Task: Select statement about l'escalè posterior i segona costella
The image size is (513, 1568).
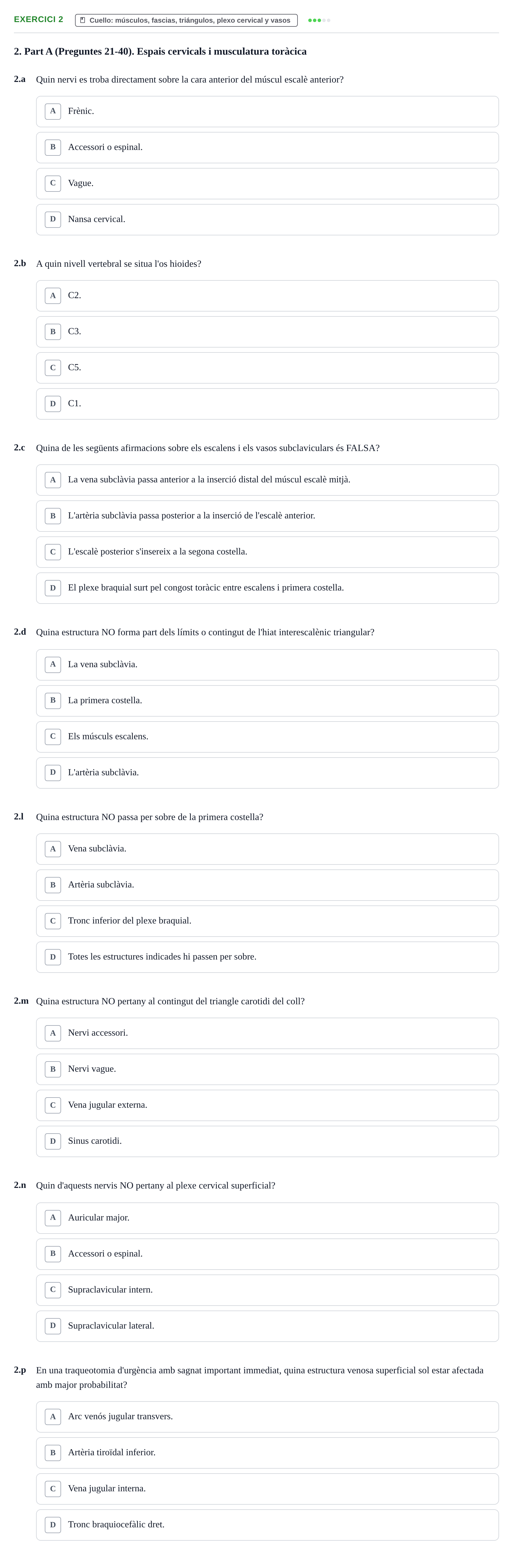Action: (x=268, y=552)
